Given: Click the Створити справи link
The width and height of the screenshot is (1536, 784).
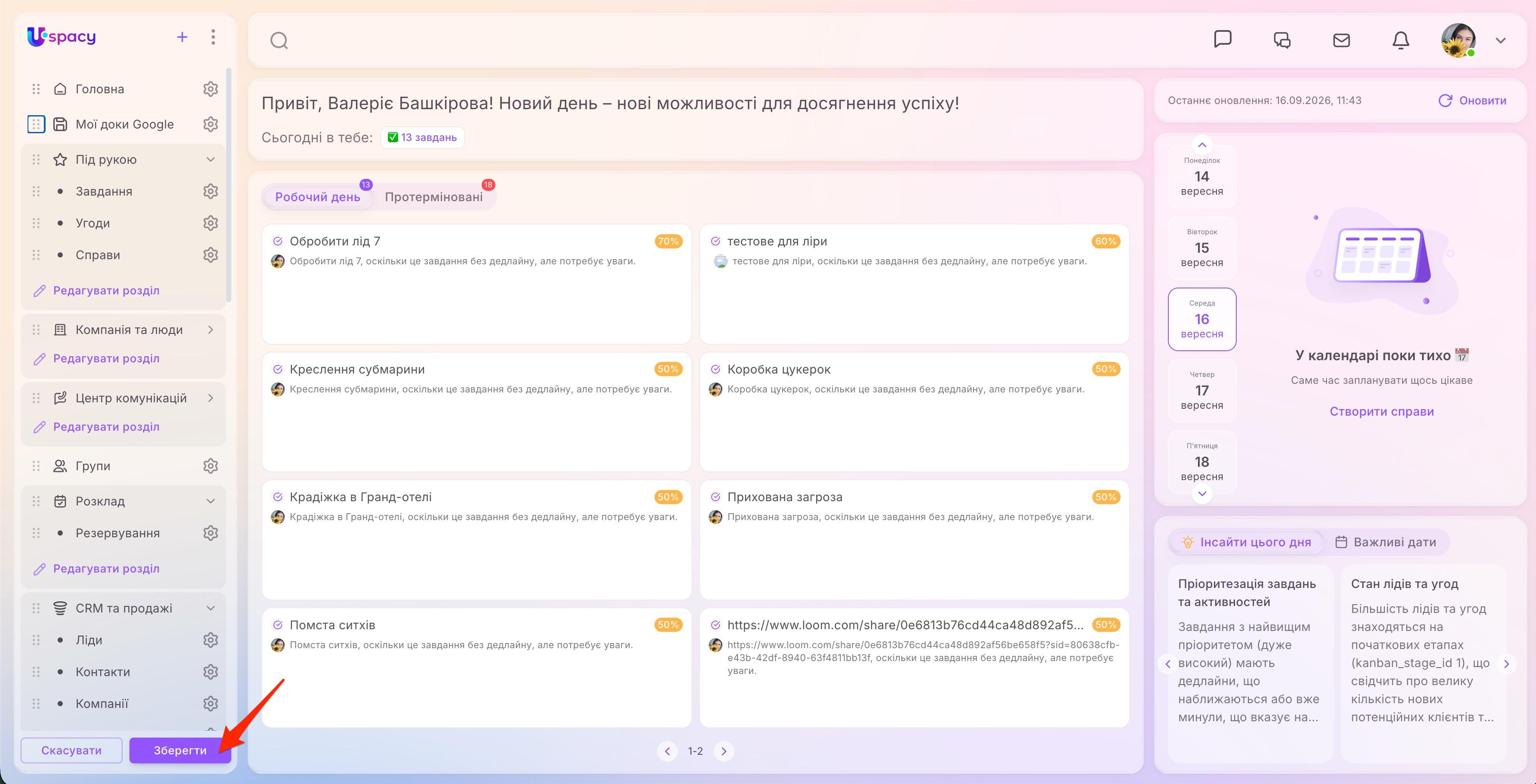Looking at the screenshot, I should coord(1382,411).
